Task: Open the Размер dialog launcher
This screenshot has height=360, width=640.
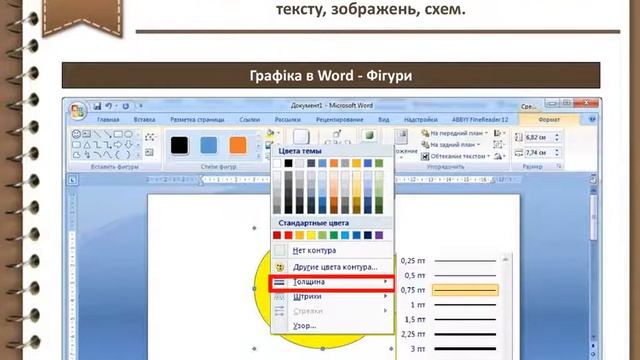Action: pyautogui.click(x=559, y=167)
